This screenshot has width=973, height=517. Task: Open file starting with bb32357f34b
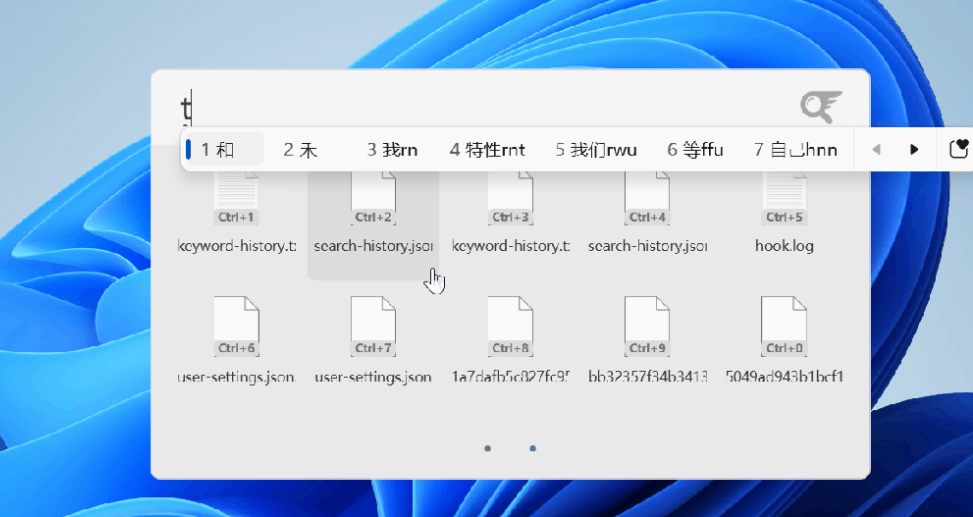[647, 339]
